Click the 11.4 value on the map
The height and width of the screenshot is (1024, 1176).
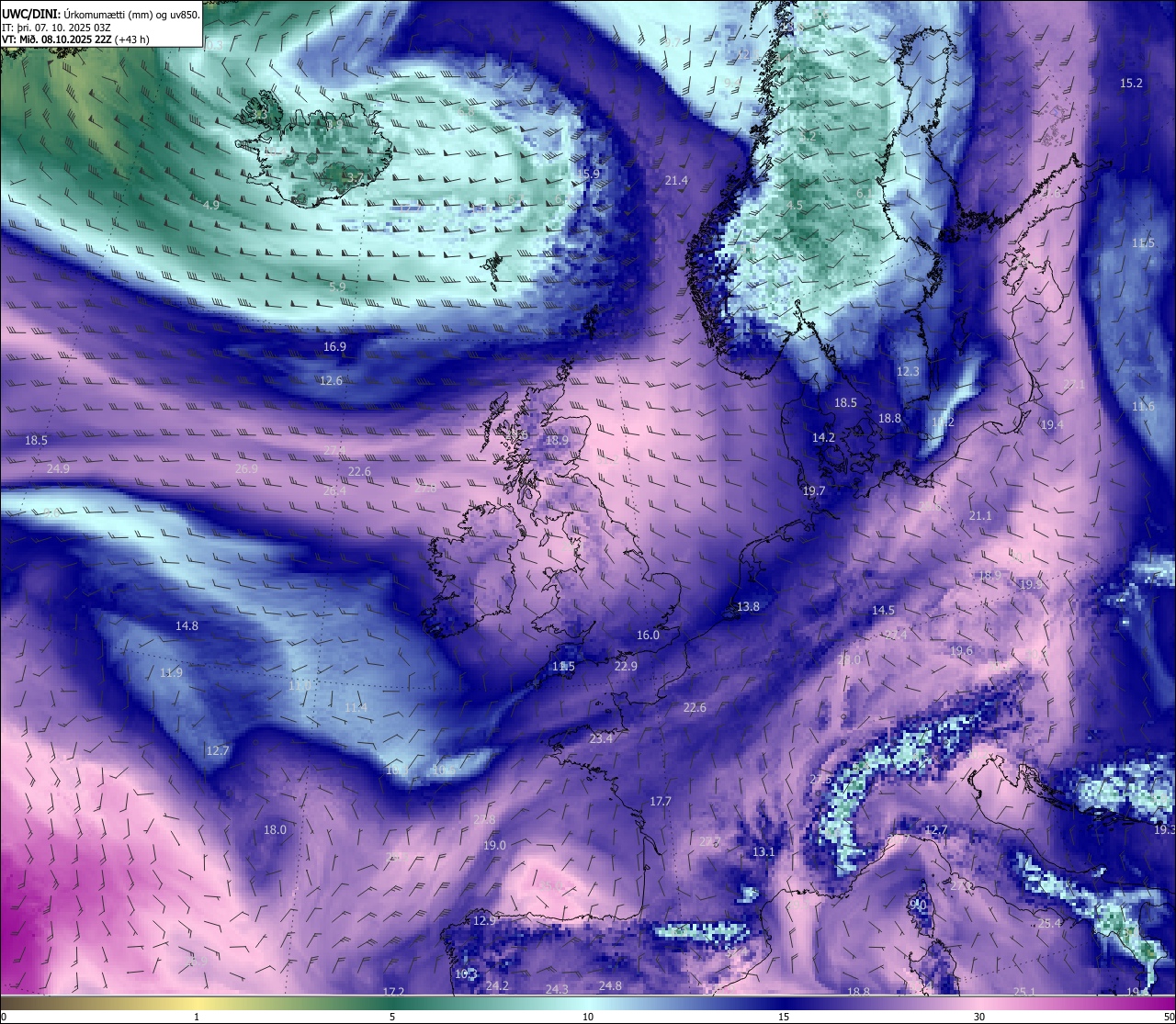356,708
